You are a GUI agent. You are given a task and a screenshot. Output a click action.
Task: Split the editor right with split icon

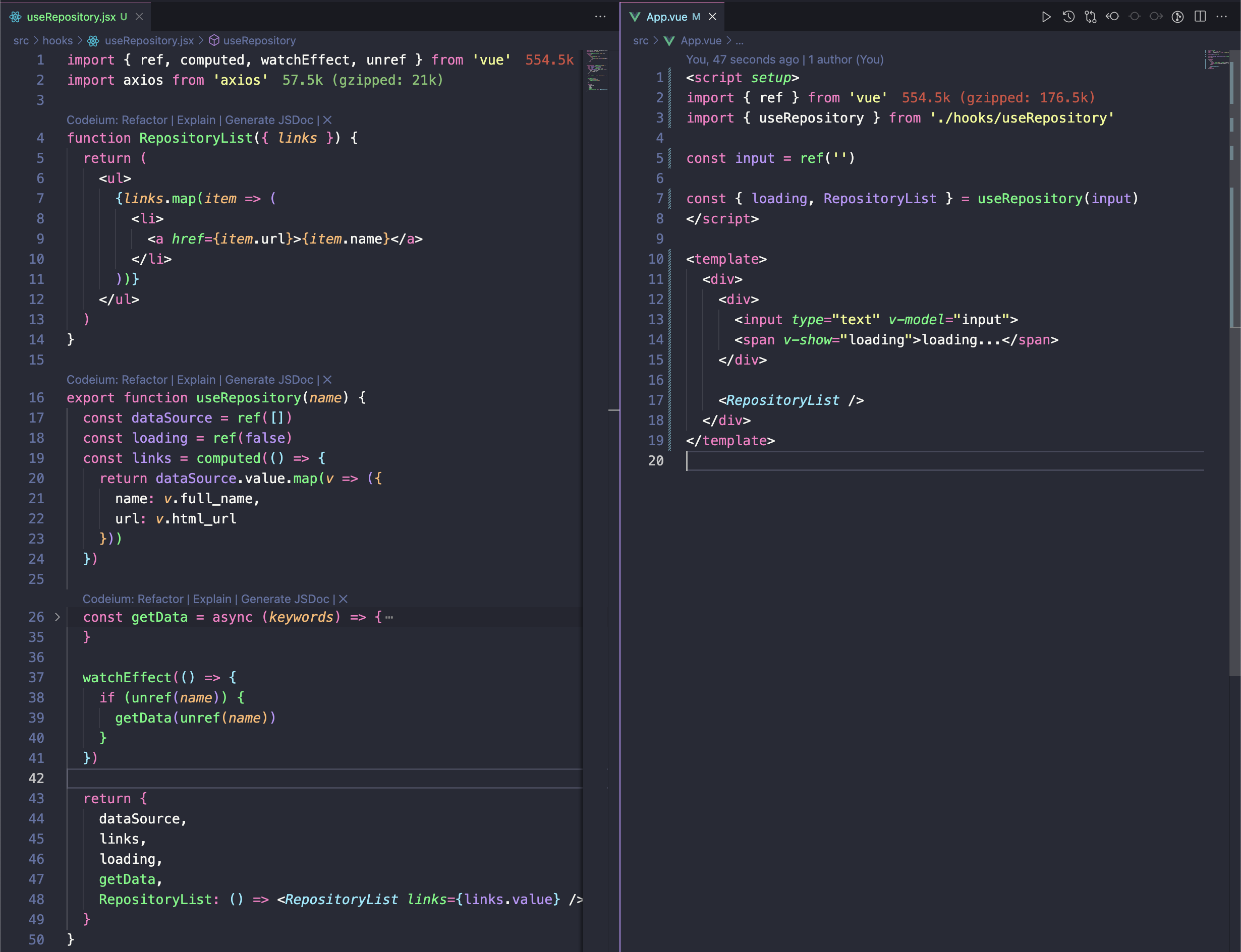click(1200, 17)
